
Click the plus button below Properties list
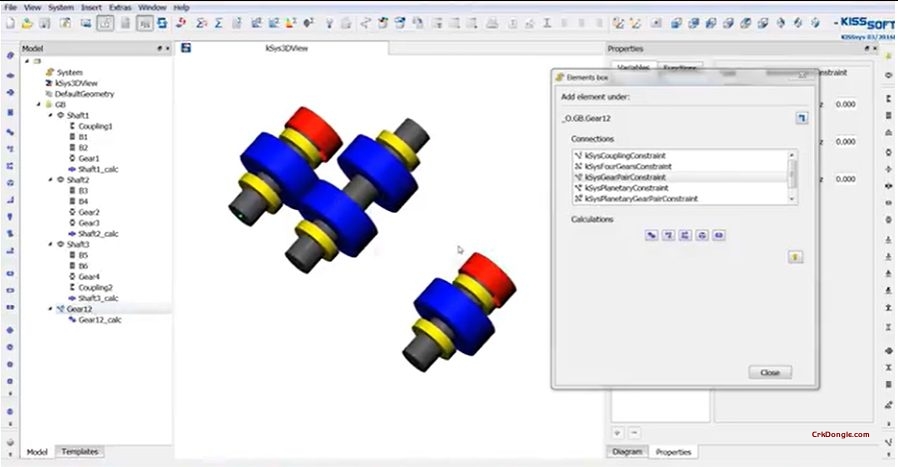[x=617, y=433]
